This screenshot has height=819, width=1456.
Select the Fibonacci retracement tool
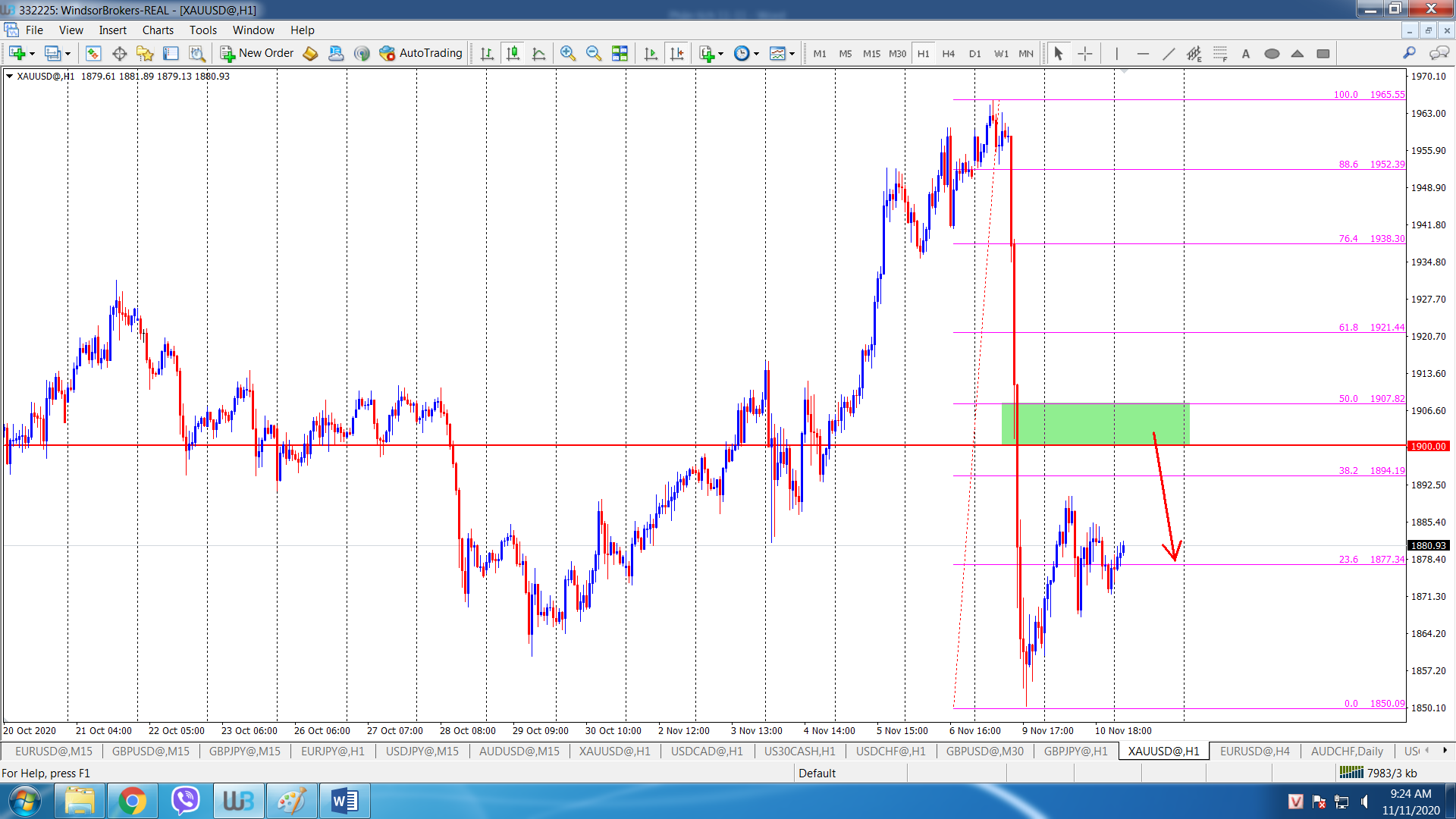(x=1220, y=53)
